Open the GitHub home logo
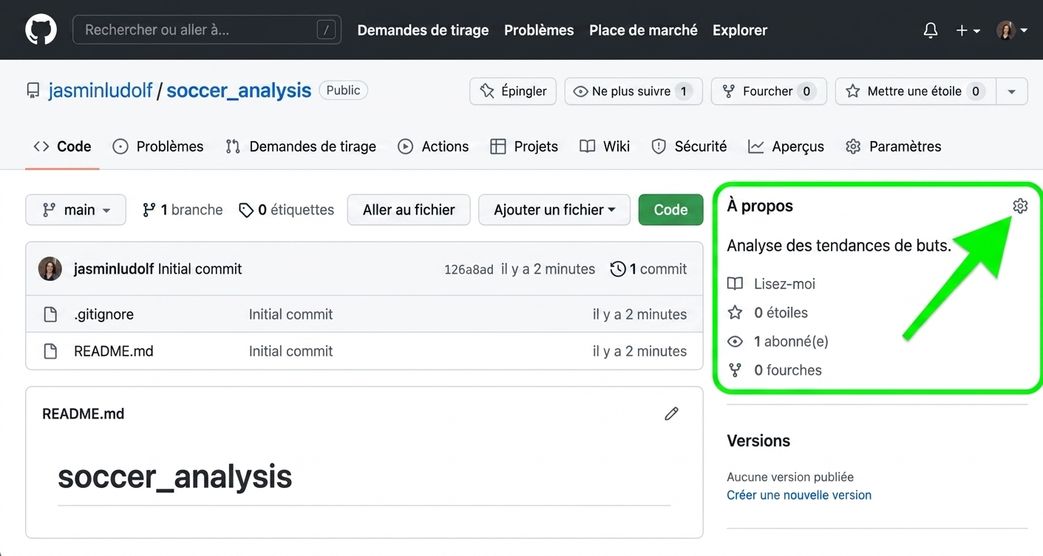 (41, 30)
